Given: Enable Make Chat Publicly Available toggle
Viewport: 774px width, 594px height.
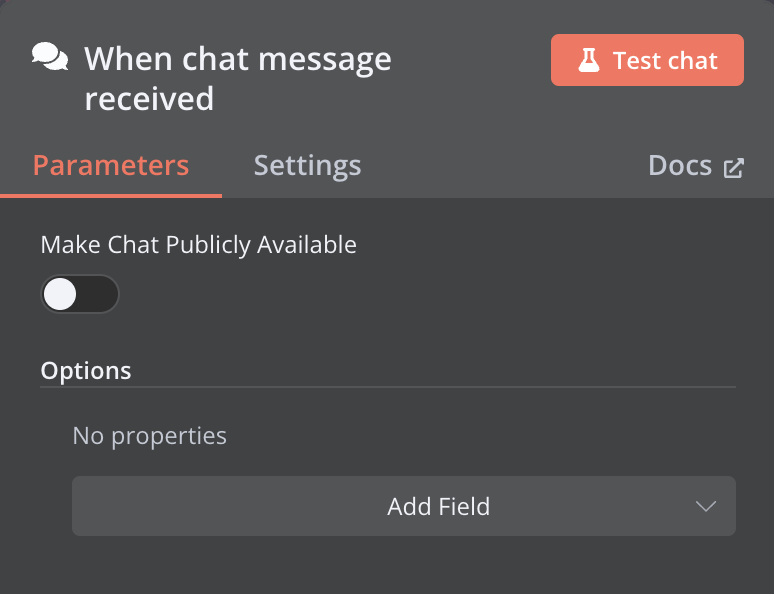Looking at the screenshot, I should [x=80, y=294].
